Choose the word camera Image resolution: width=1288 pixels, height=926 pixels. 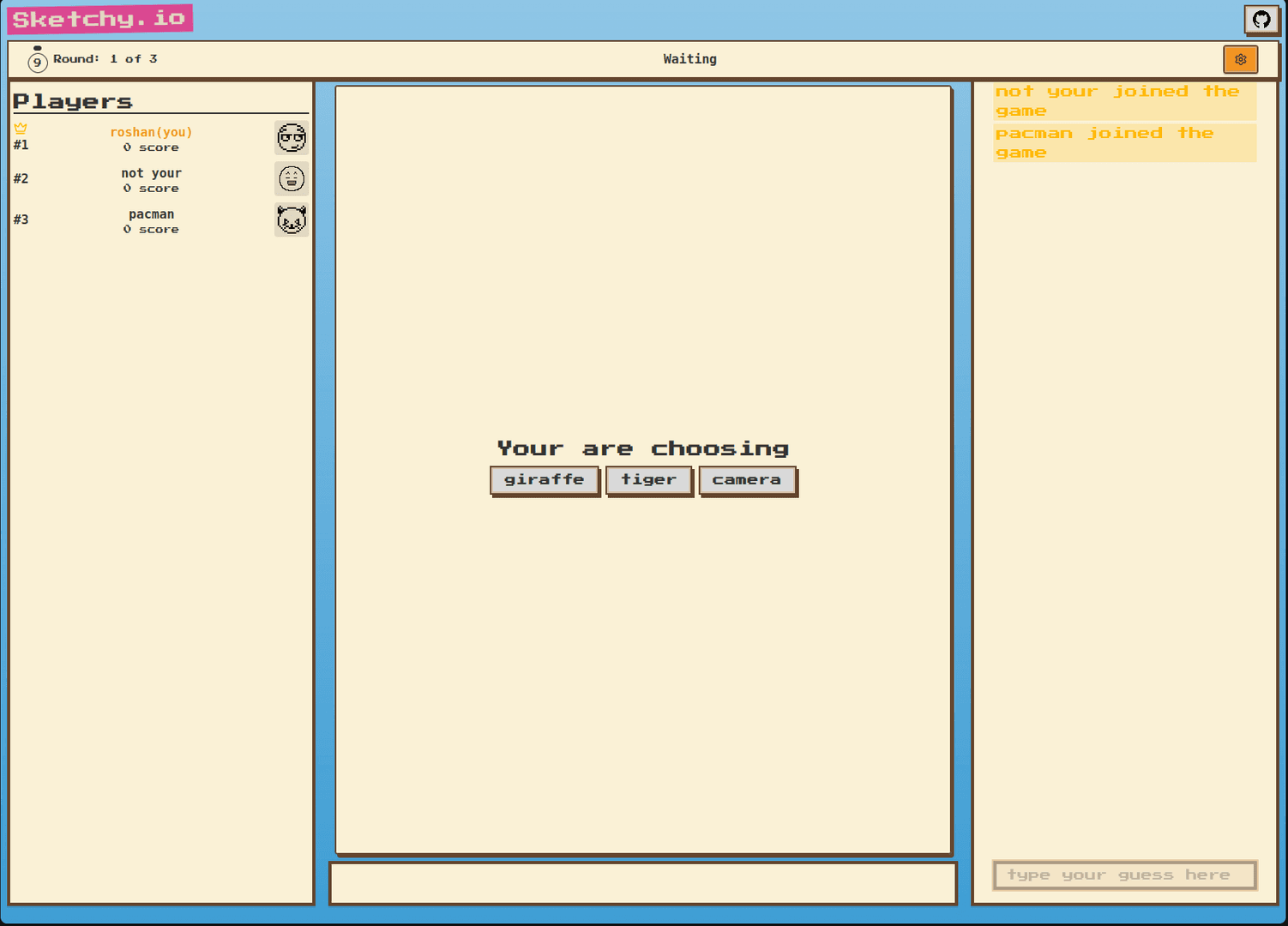tap(747, 480)
